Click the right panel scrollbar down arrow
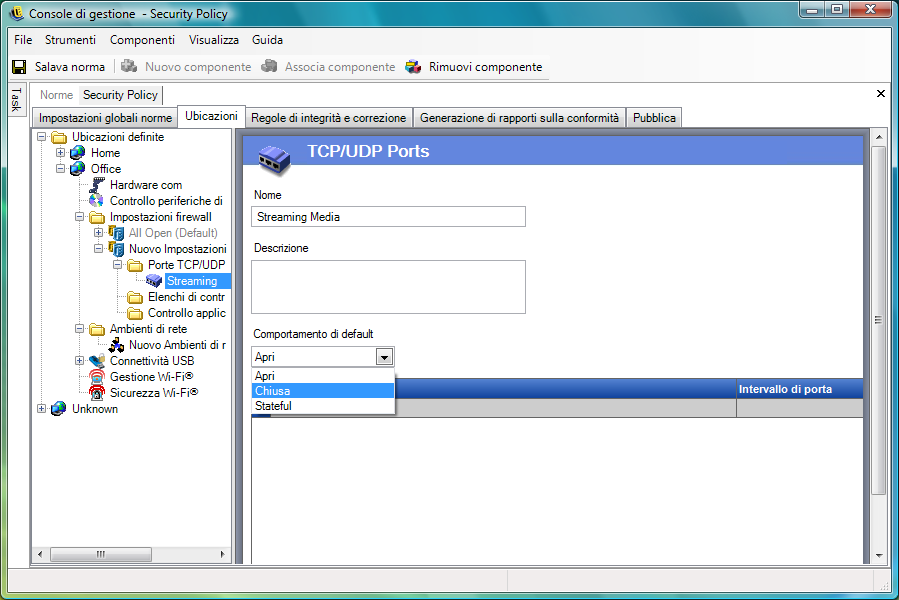 [879, 556]
